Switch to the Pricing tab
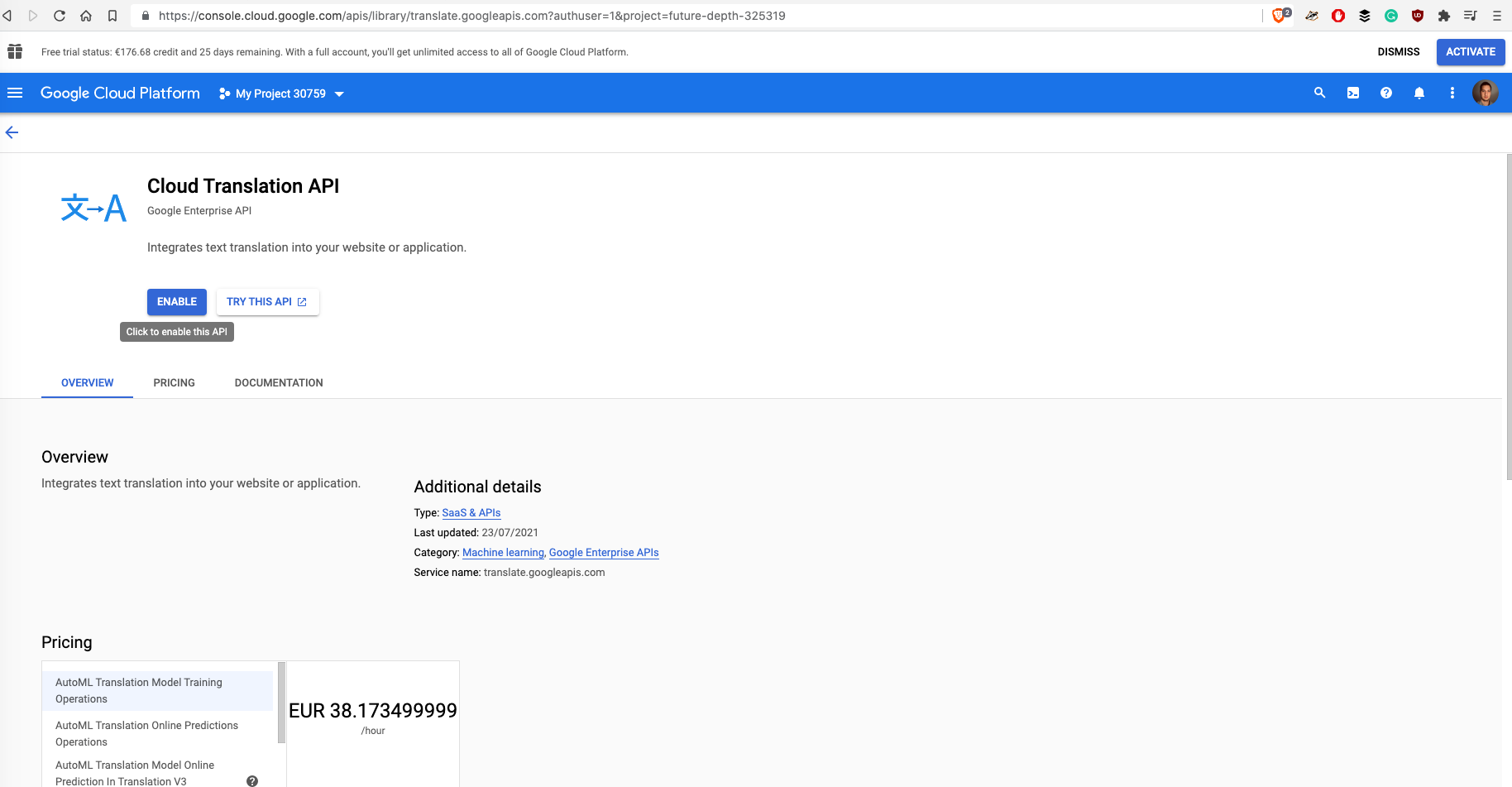1512x787 pixels. [x=174, y=382]
